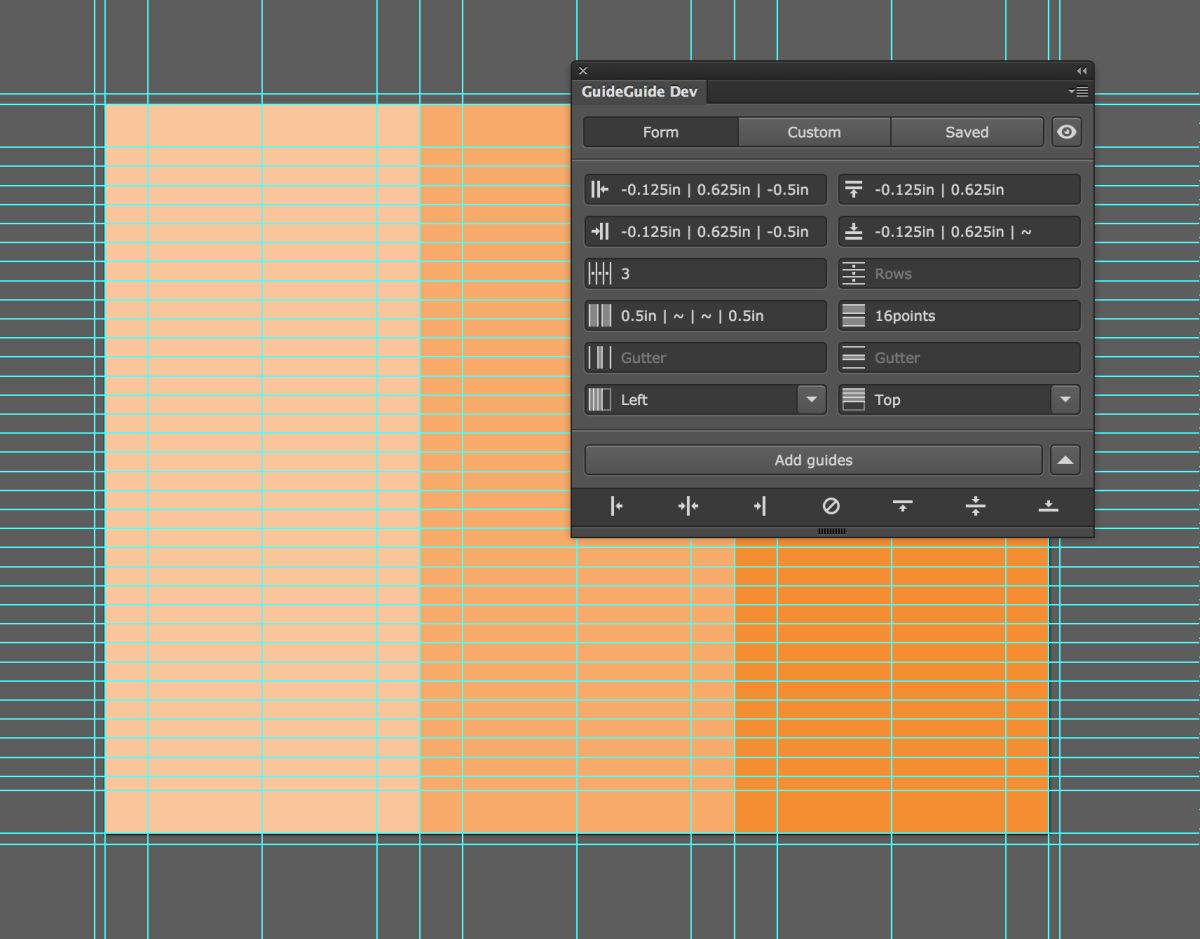Open the Saved tab
The width and height of the screenshot is (1200, 939).
[967, 132]
